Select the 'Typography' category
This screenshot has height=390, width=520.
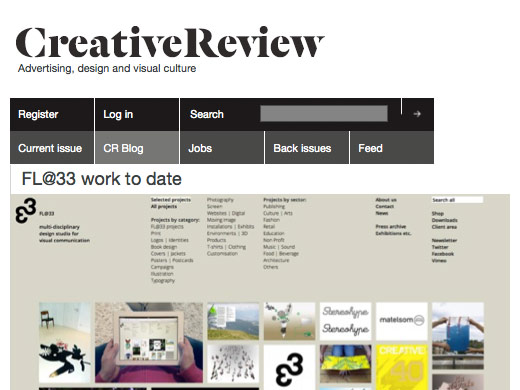tap(163, 280)
